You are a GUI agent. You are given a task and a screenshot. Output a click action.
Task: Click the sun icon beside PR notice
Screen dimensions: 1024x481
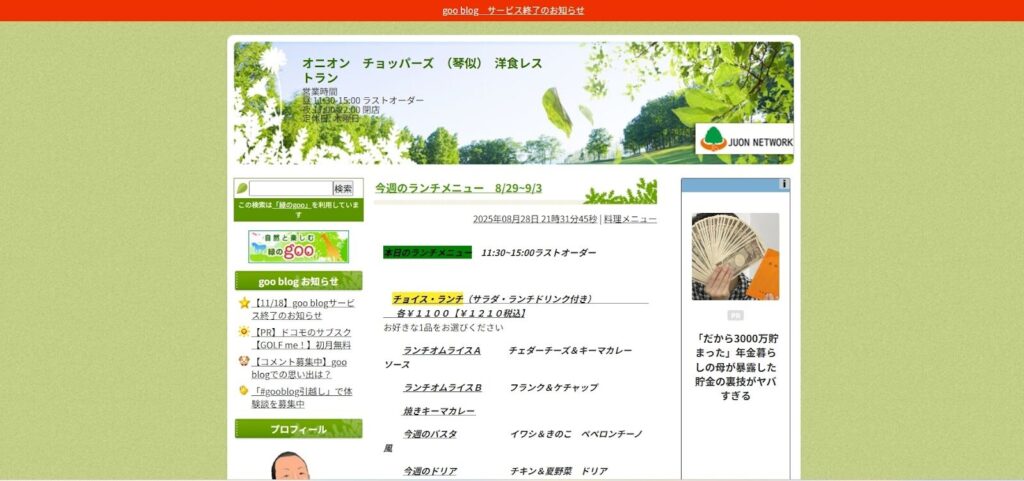(x=244, y=332)
